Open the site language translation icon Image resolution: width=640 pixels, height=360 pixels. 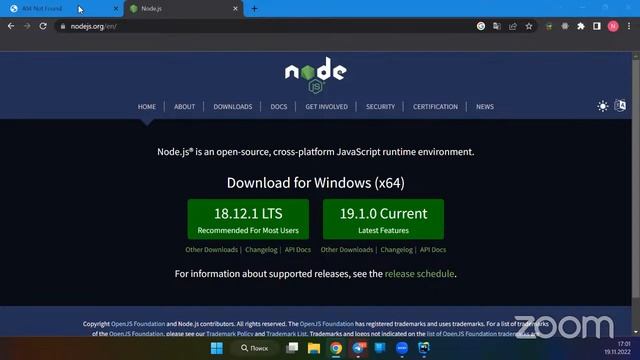point(620,105)
